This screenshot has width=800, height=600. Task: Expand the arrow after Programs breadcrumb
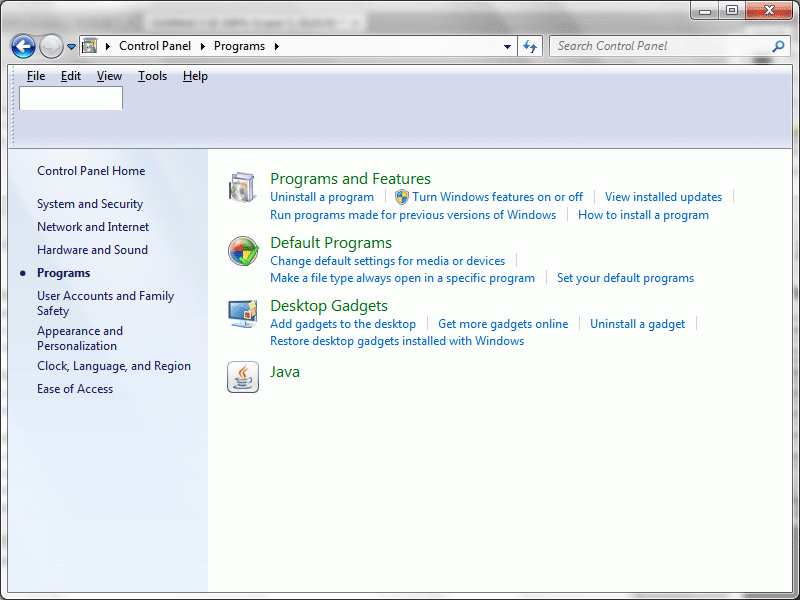(277, 46)
